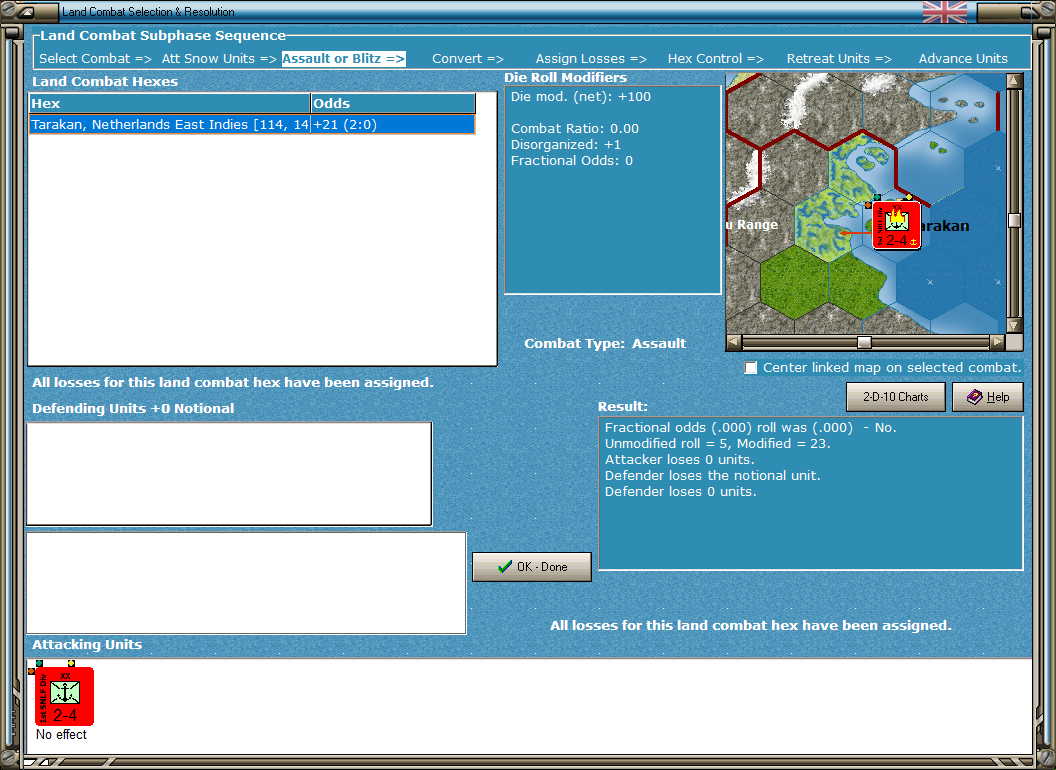Click the 1st SNLF Div attacking unit counter
Image resolution: width=1056 pixels, height=770 pixels.
coord(64,696)
